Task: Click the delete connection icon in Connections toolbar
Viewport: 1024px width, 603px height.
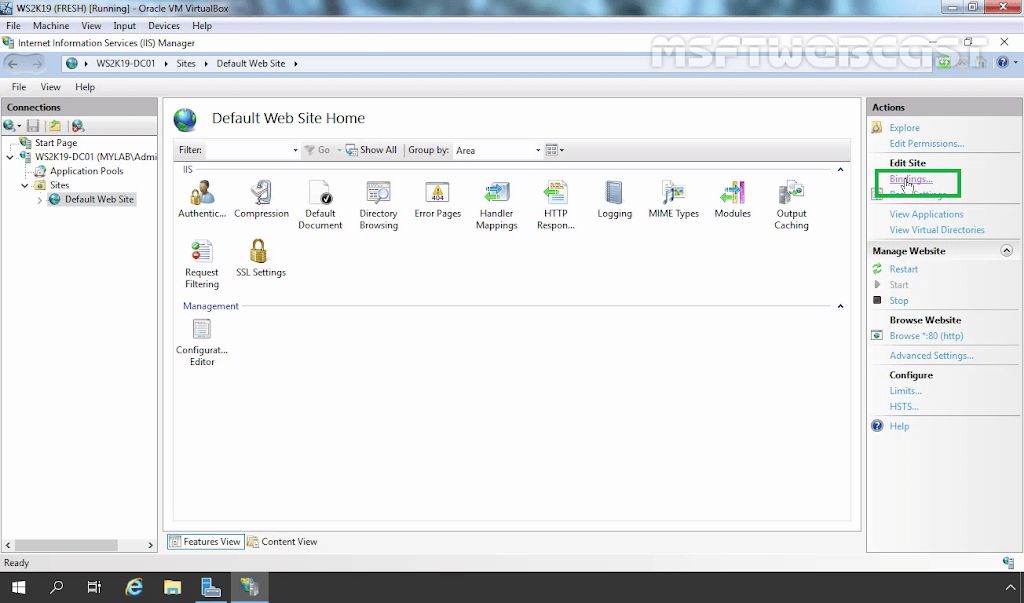Action: tap(78, 125)
